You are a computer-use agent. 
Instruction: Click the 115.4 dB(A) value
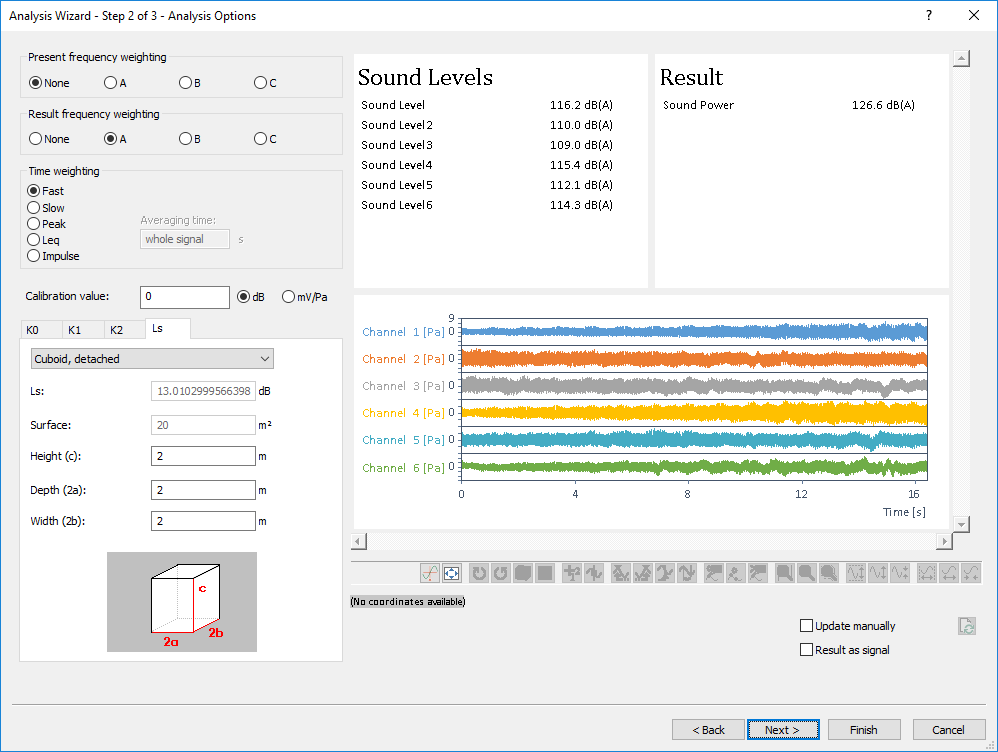(x=581, y=165)
